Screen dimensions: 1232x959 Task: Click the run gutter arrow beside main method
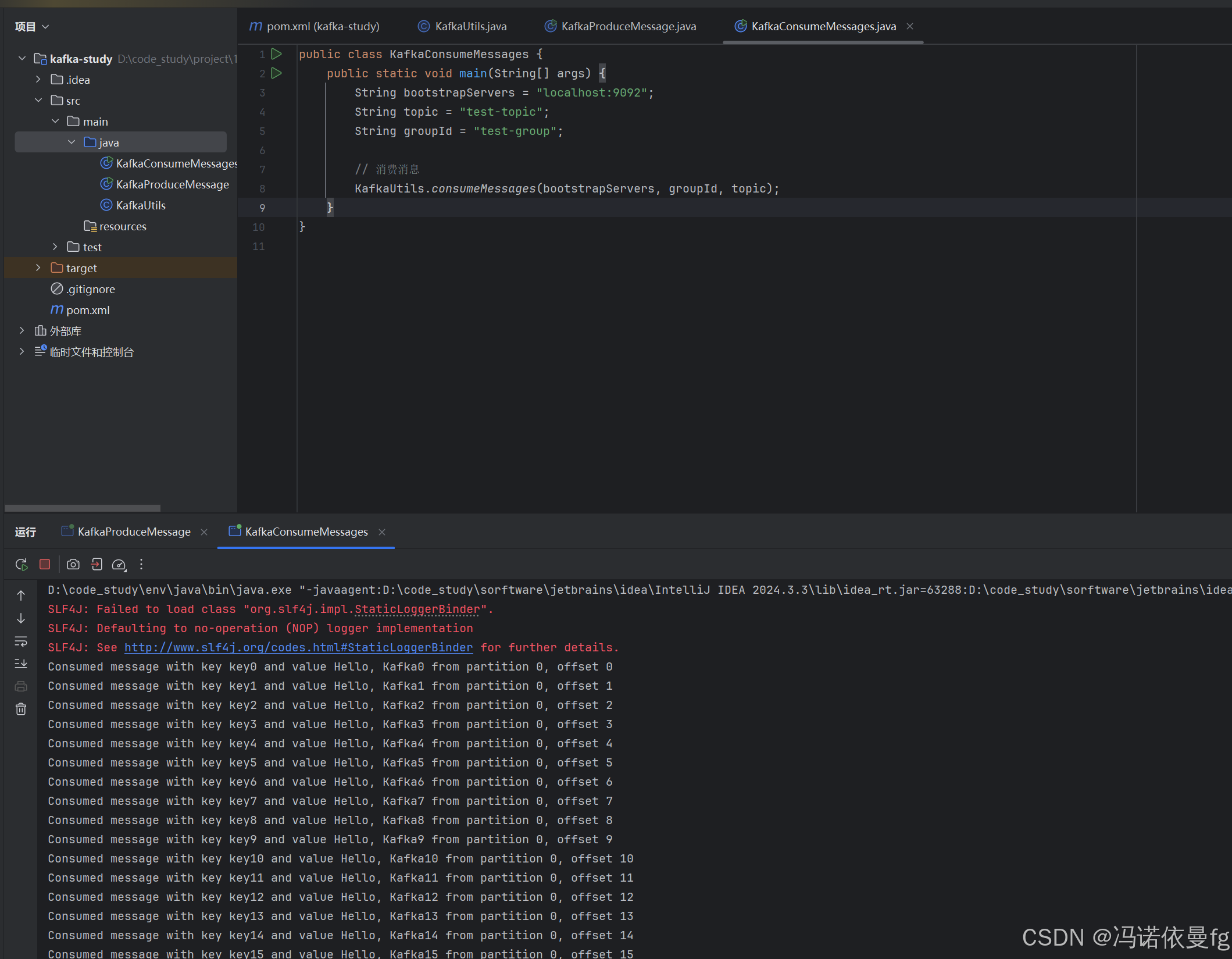(277, 73)
